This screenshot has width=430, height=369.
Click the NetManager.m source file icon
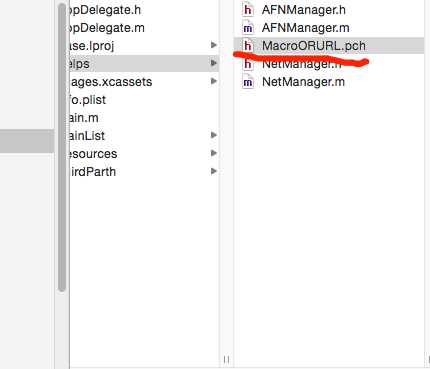point(247,82)
